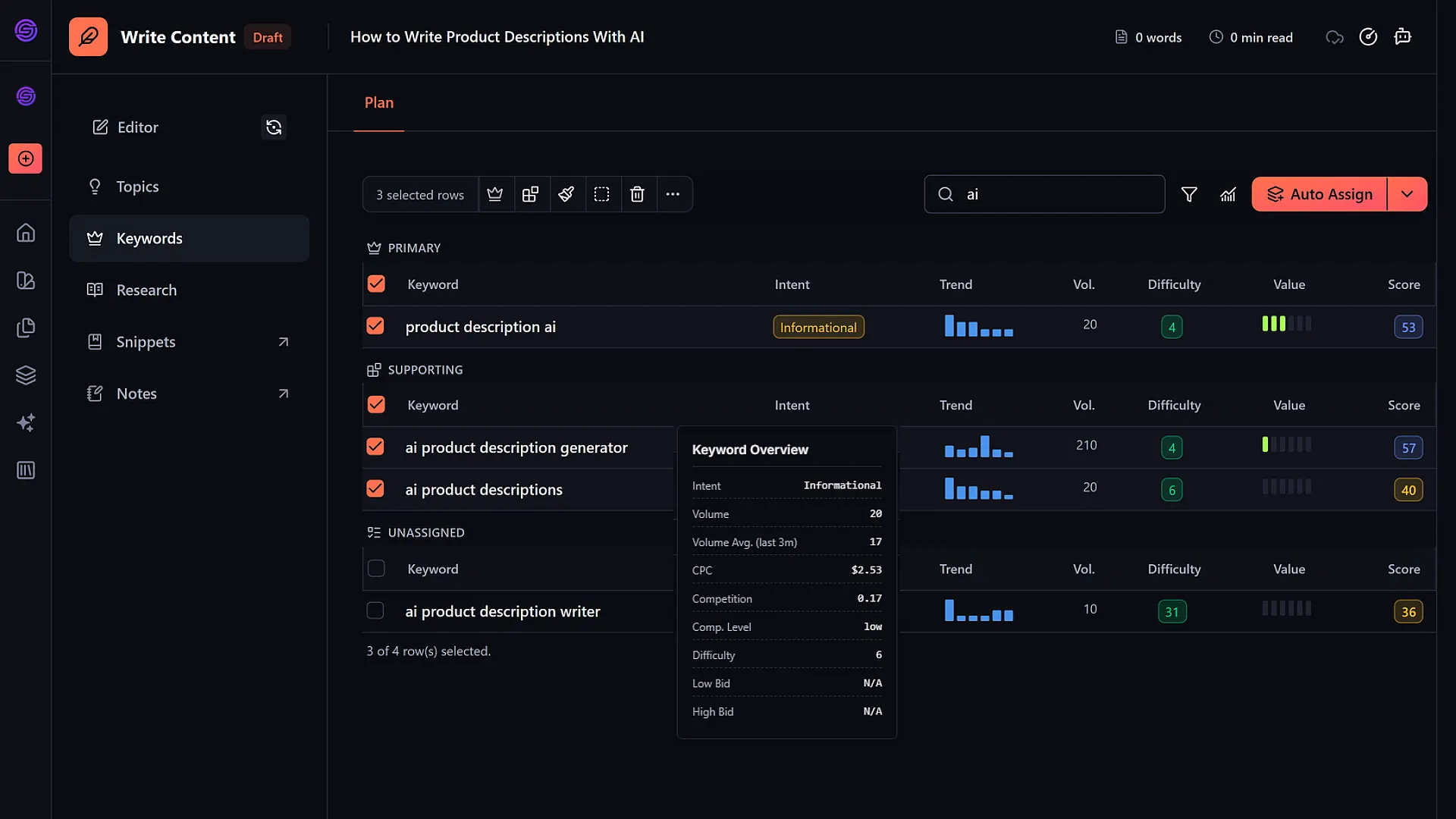
Task: Uncheck 'ai product description generator' checkbox
Action: pyautogui.click(x=375, y=447)
